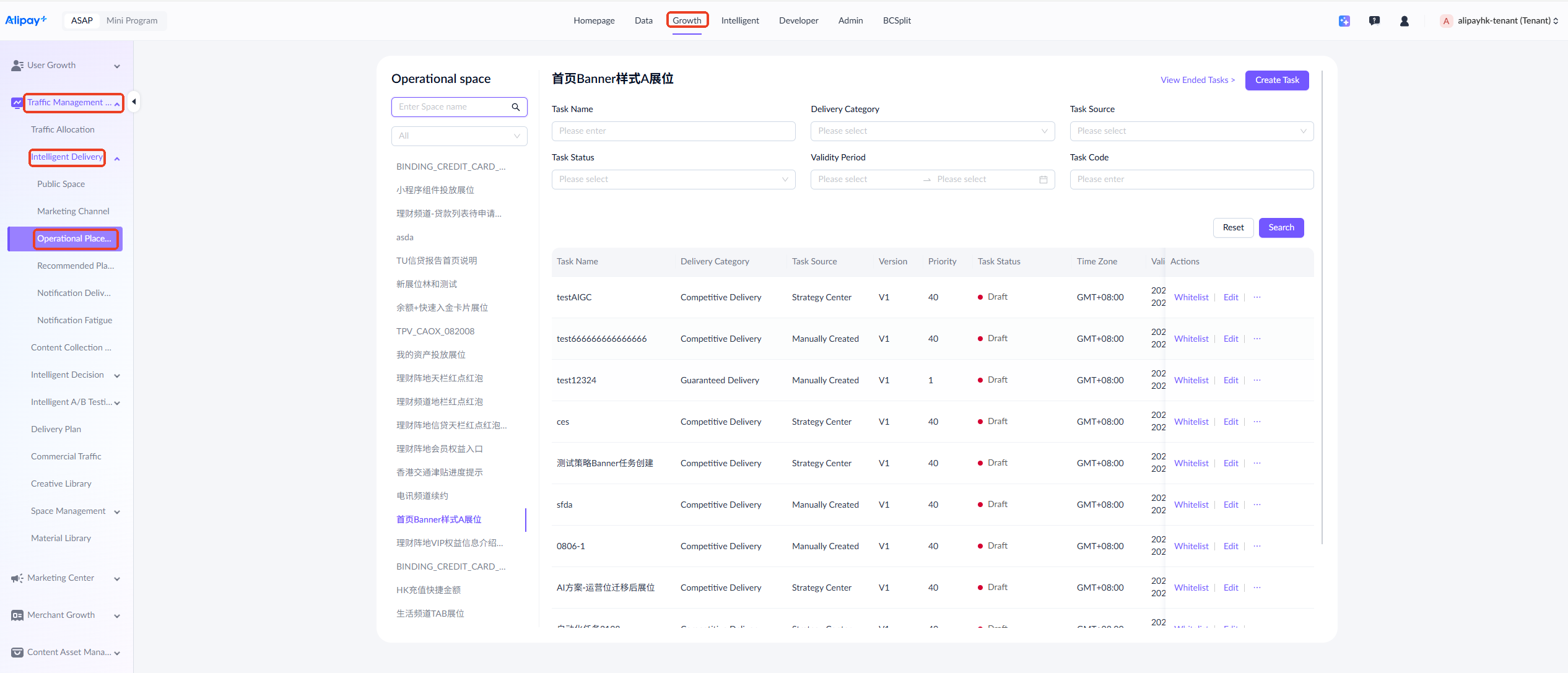
Task: Open more actions for the testAIGC row
Action: click(x=1257, y=297)
